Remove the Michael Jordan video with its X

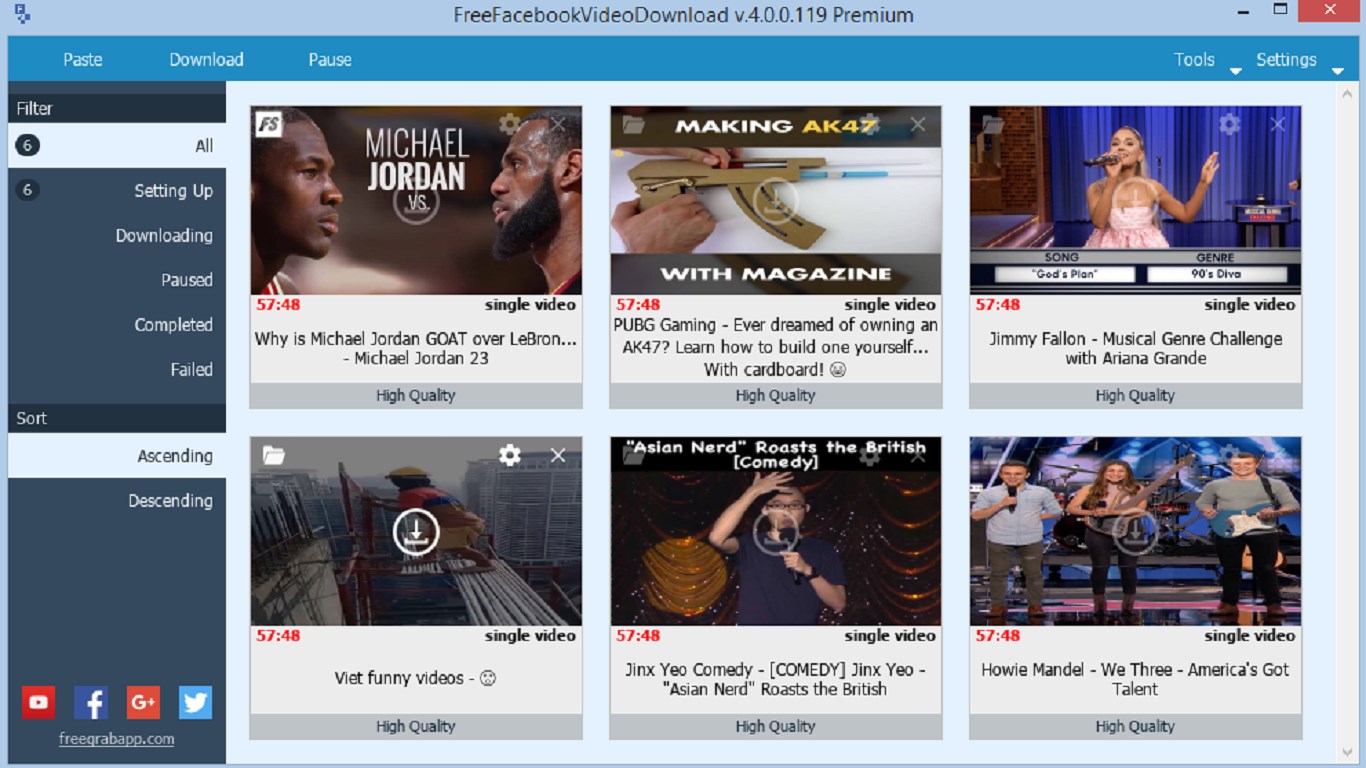(558, 124)
